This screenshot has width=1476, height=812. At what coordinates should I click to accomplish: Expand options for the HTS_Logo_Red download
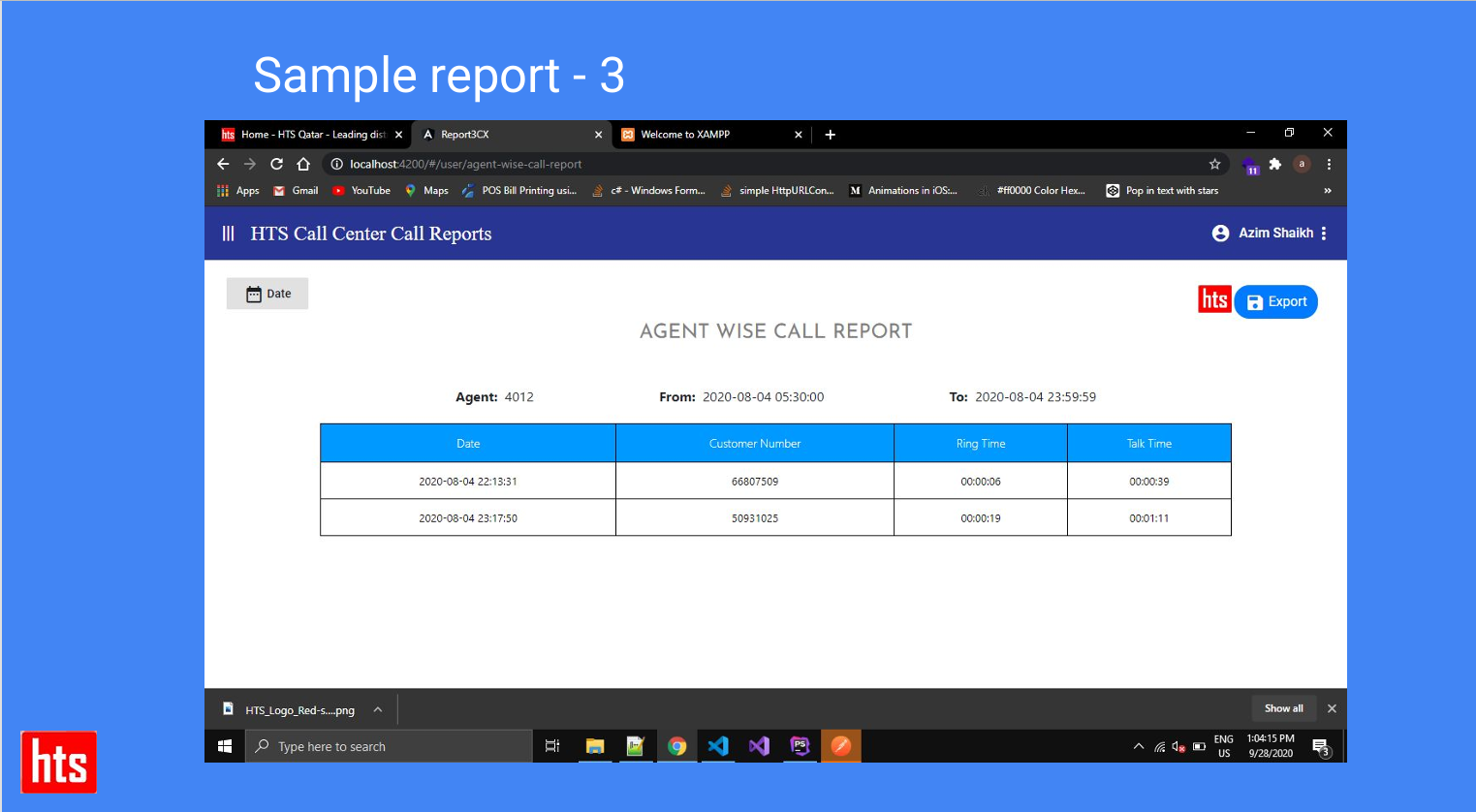coord(378,710)
